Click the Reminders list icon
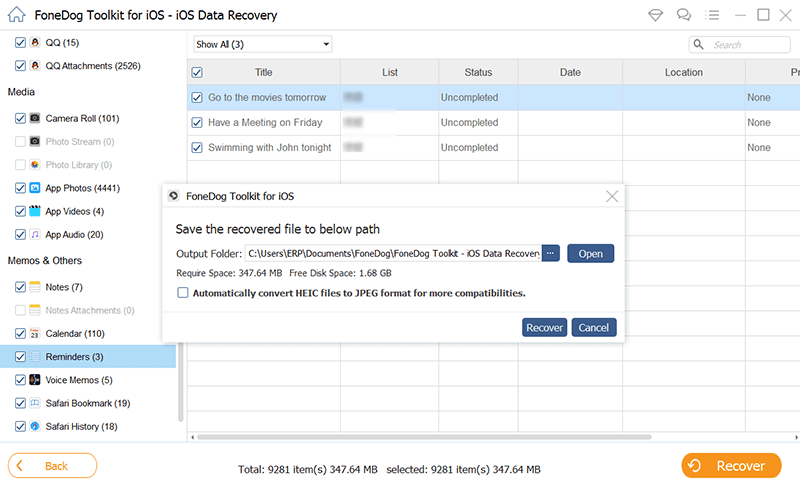The width and height of the screenshot is (800, 489). [35, 356]
